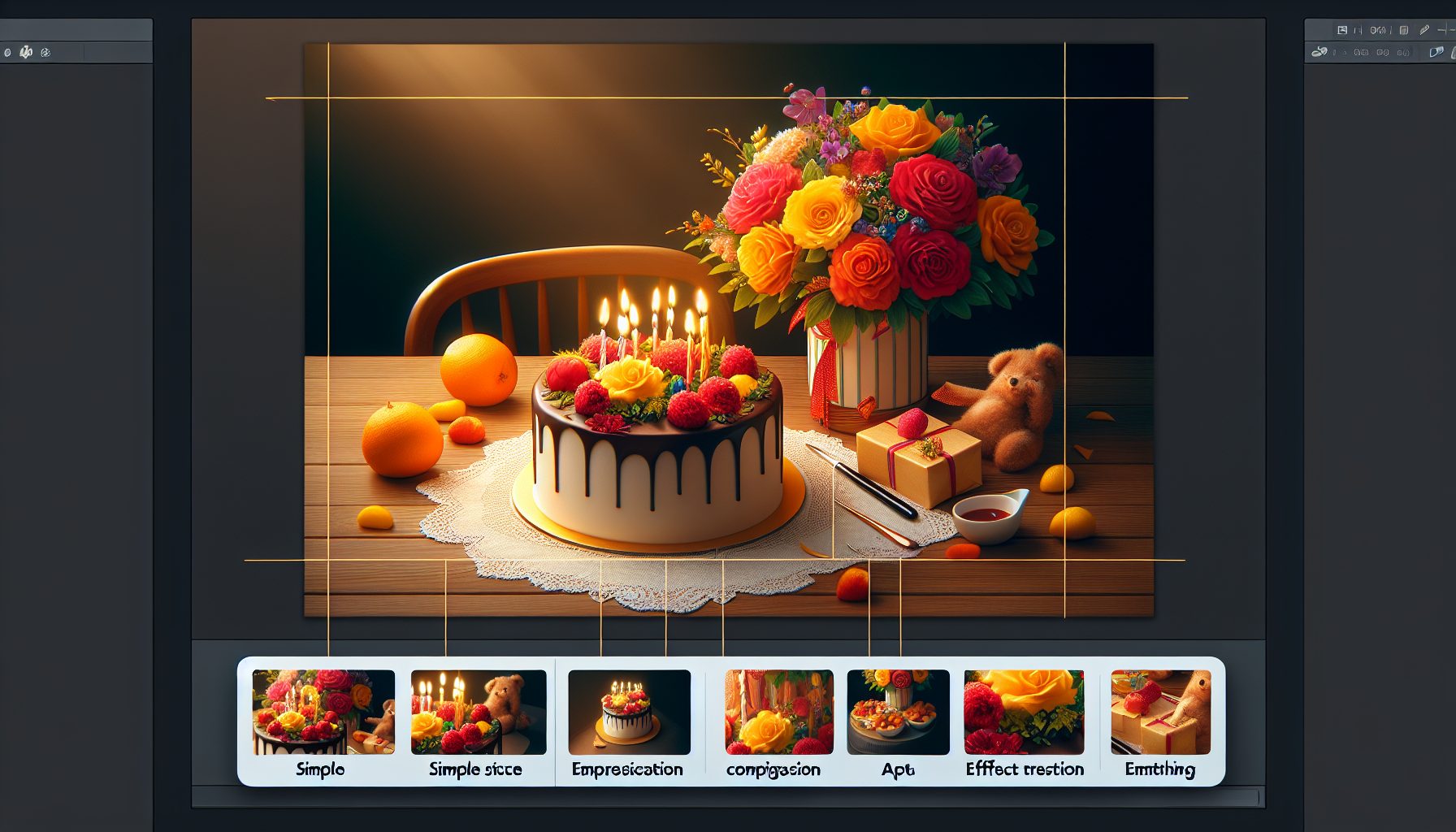Select the pen tool in top-right toolbar
Screen dimensions: 1456x832
pos(1423,30)
